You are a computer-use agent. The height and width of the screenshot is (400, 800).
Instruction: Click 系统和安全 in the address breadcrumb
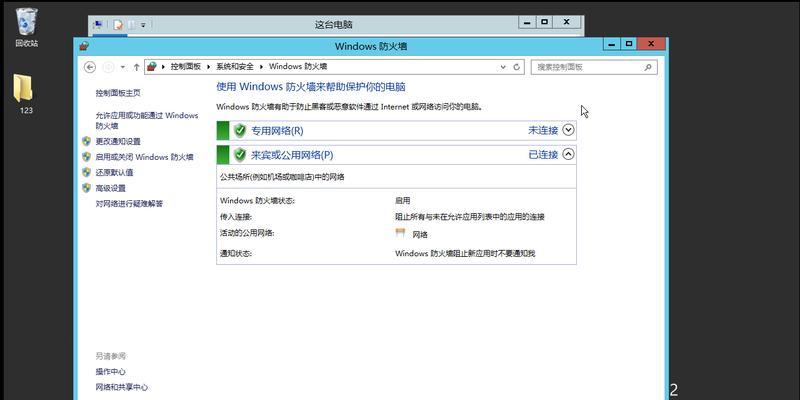click(x=235, y=66)
